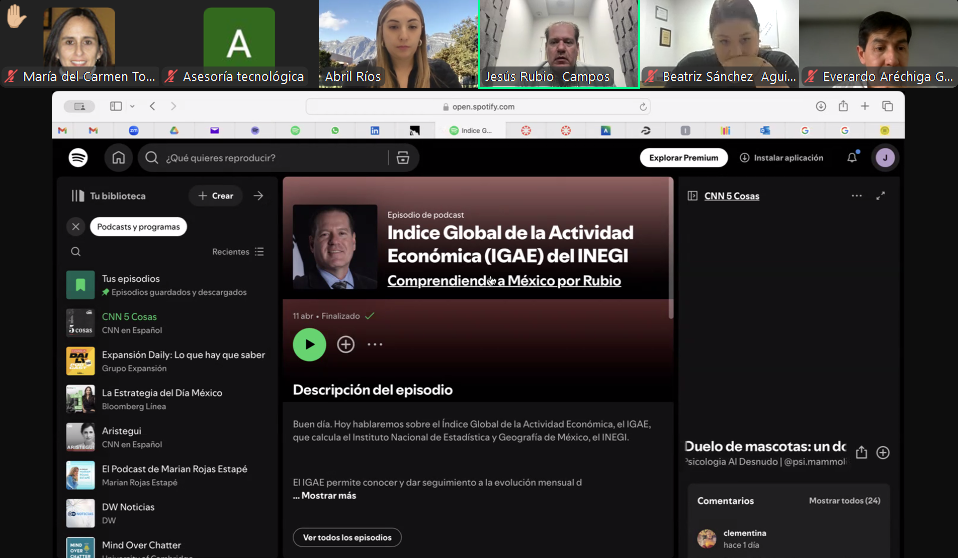Viewport: 958px width, 558px height.
Task: Select Jesús Rubio Campos video tile
Action: 559,44
